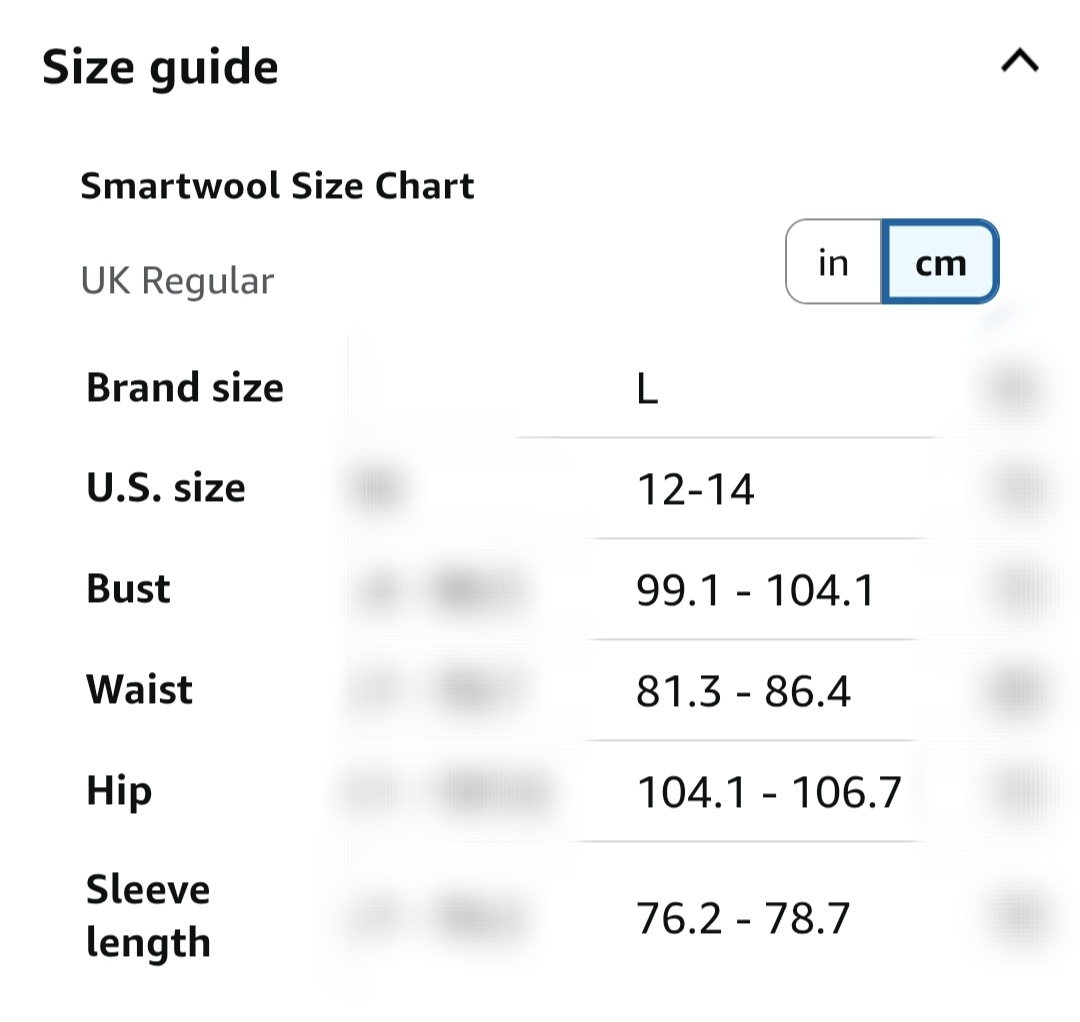
Task: Collapse the Size guide chevron
Action: pyautogui.click(x=1019, y=63)
